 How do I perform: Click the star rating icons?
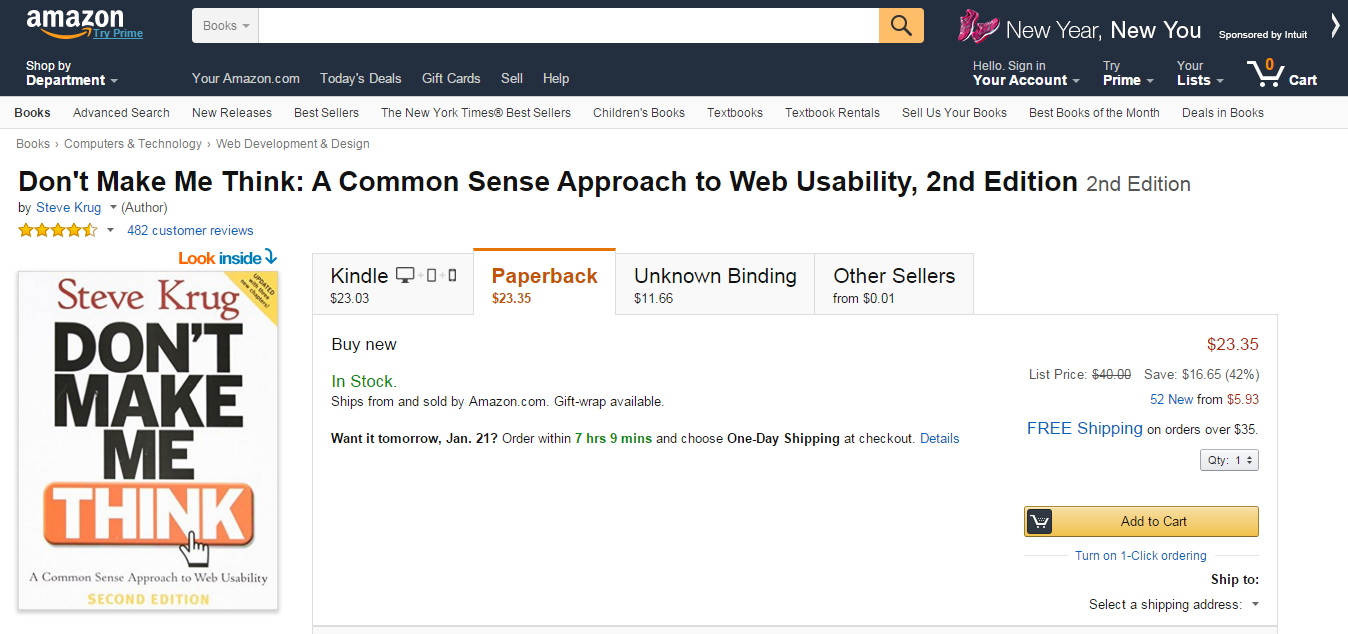click(x=58, y=230)
